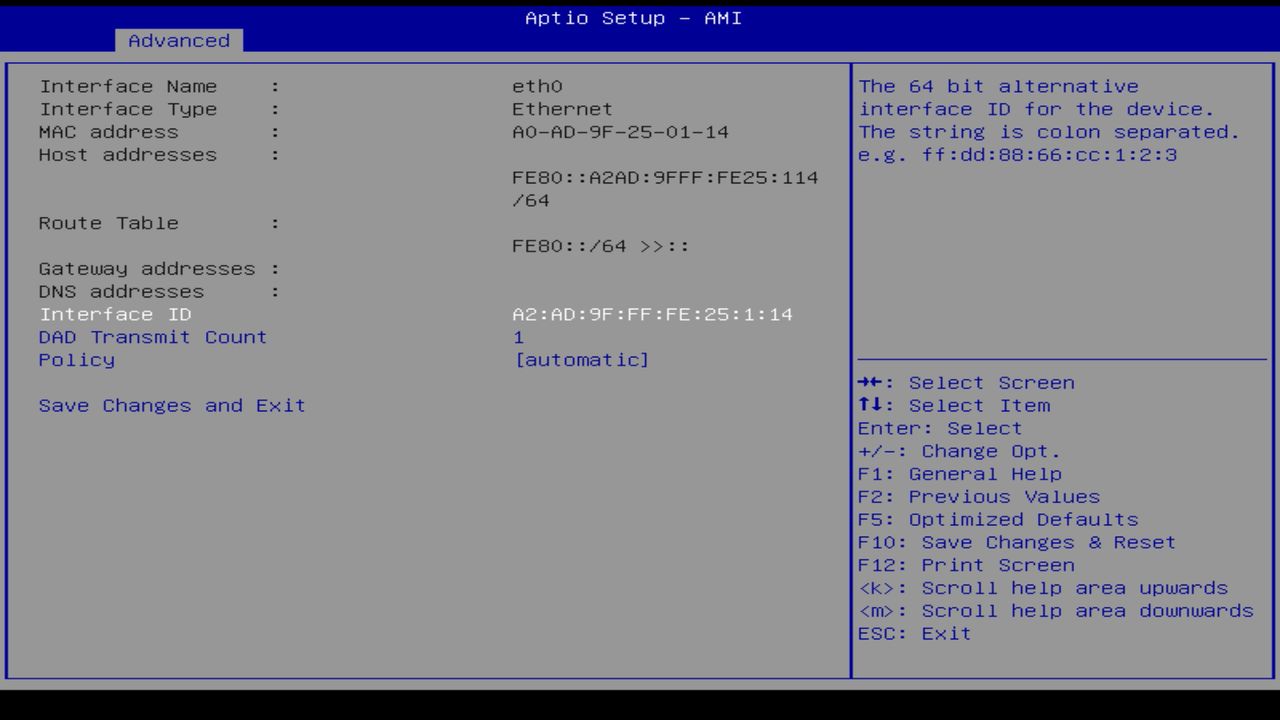Click the F1 General Help hint
The width and height of the screenshot is (1280, 720).
pos(960,473)
